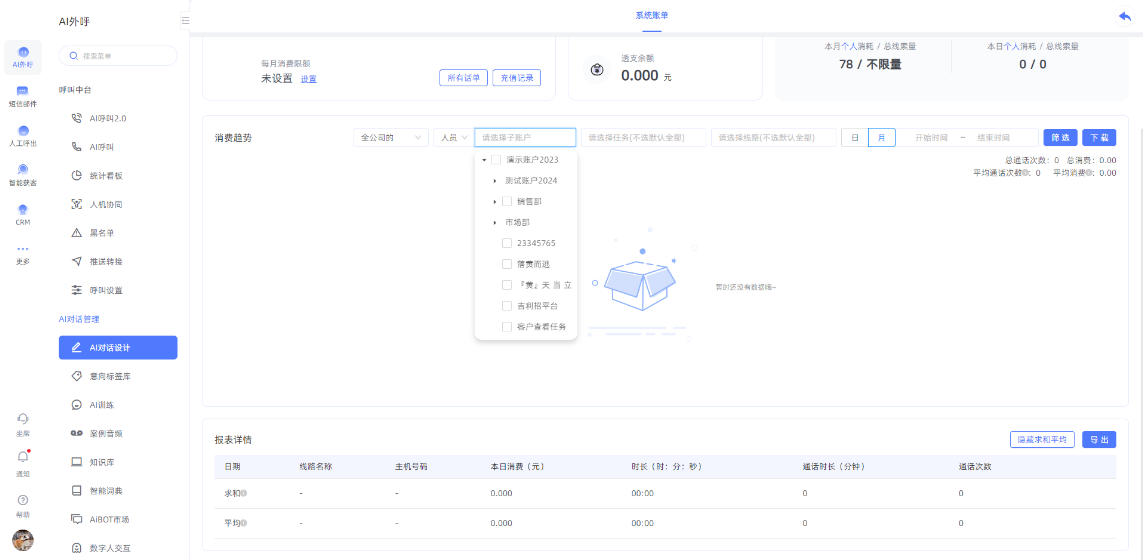Switch to 月 view tab

point(881,138)
